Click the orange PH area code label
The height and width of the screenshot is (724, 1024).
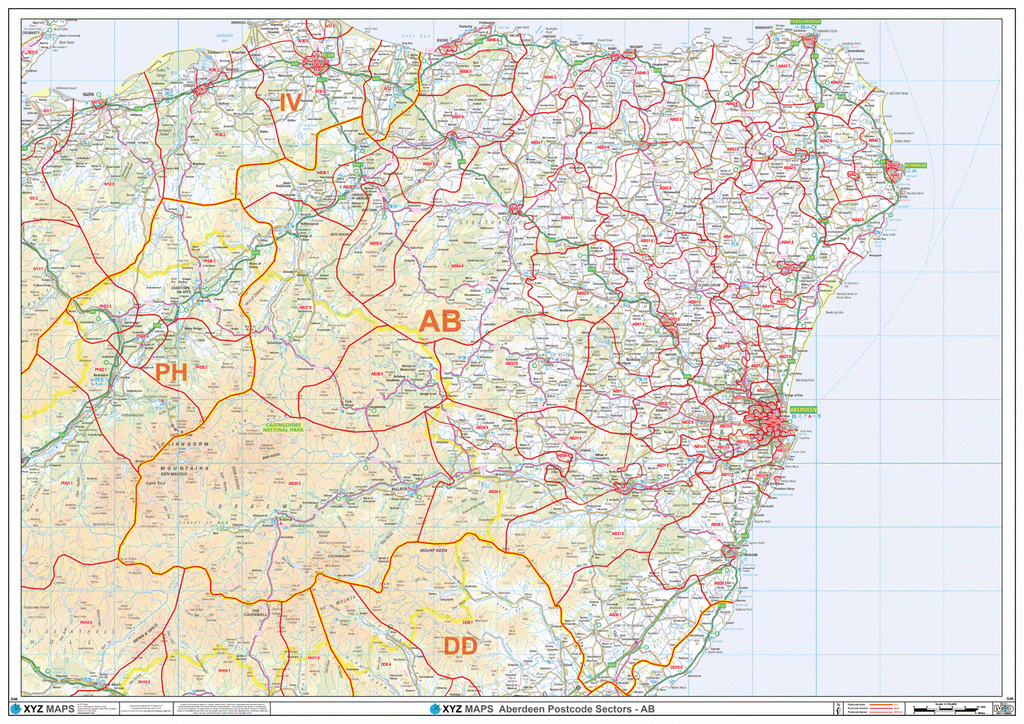click(172, 374)
